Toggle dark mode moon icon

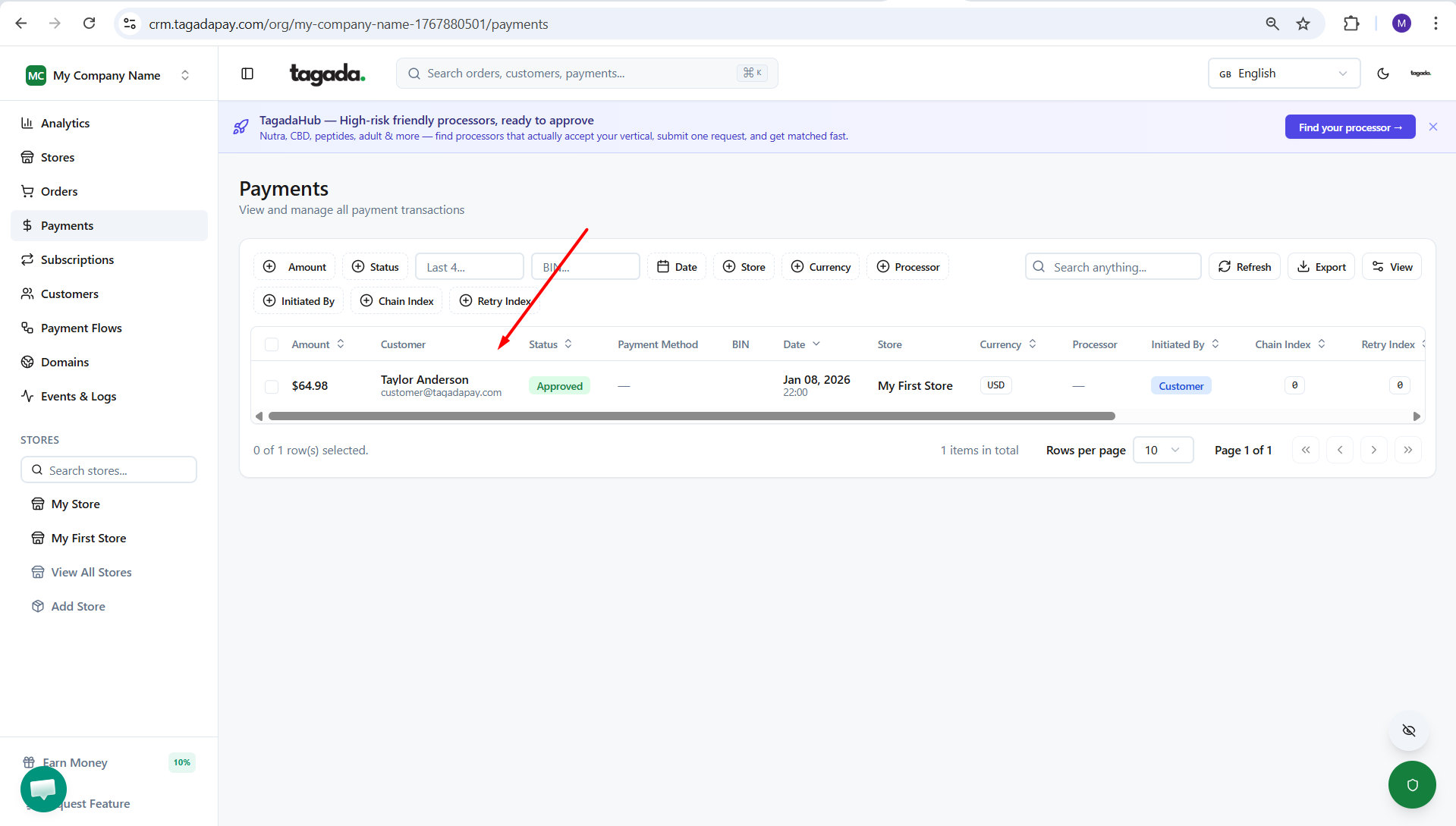1382,74
